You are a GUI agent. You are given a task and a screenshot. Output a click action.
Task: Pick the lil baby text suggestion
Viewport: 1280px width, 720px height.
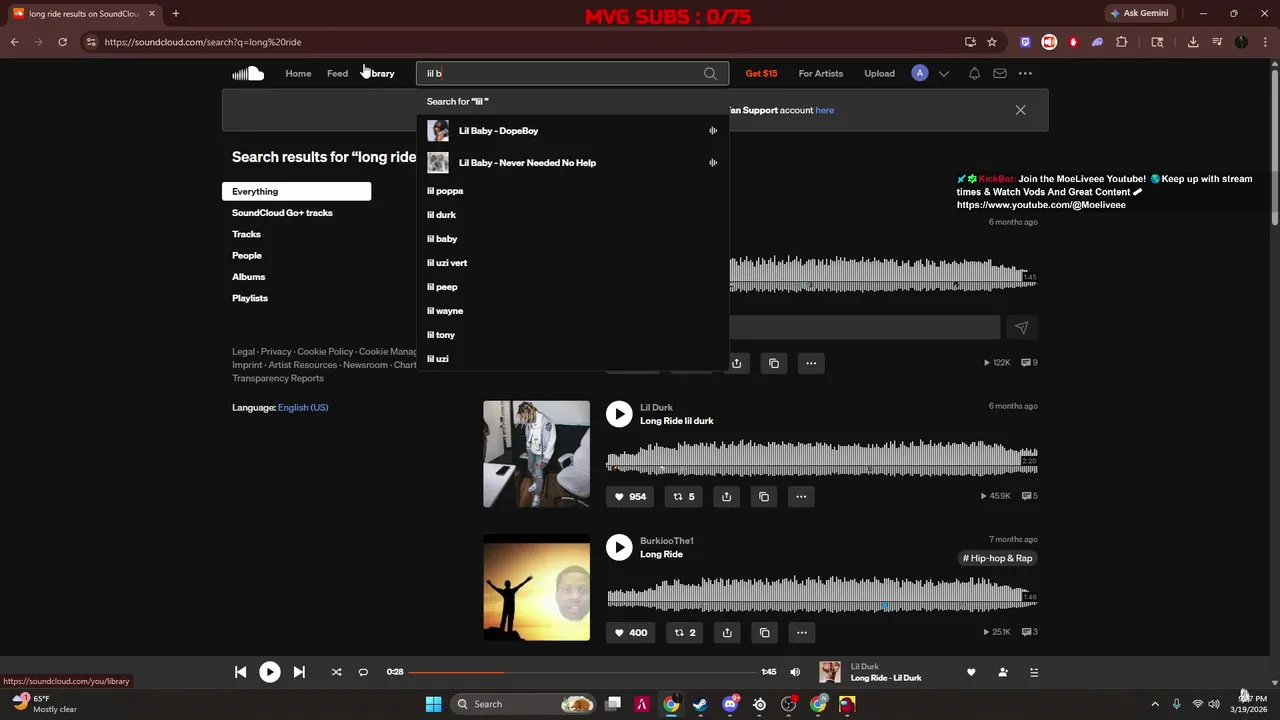pyautogui.click(x=572, y=239)
